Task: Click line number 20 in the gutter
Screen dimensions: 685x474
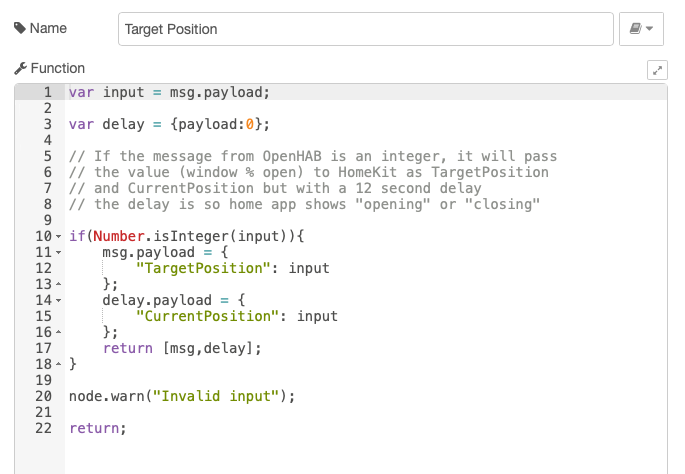Action: point(43,396)
